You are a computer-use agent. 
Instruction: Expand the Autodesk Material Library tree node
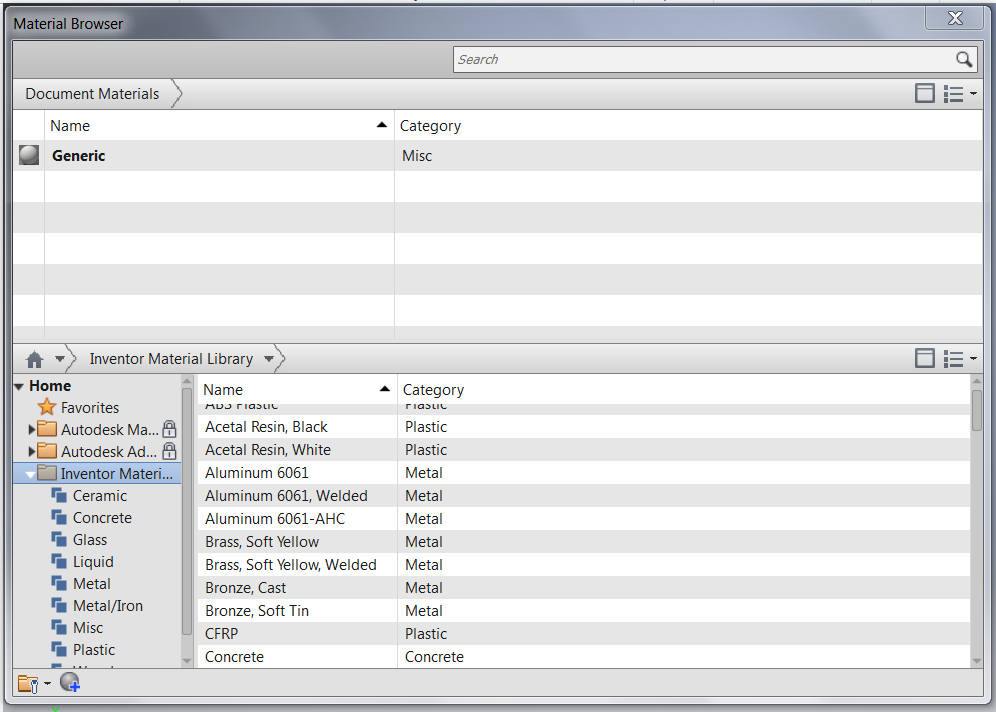tap(30, 429)
